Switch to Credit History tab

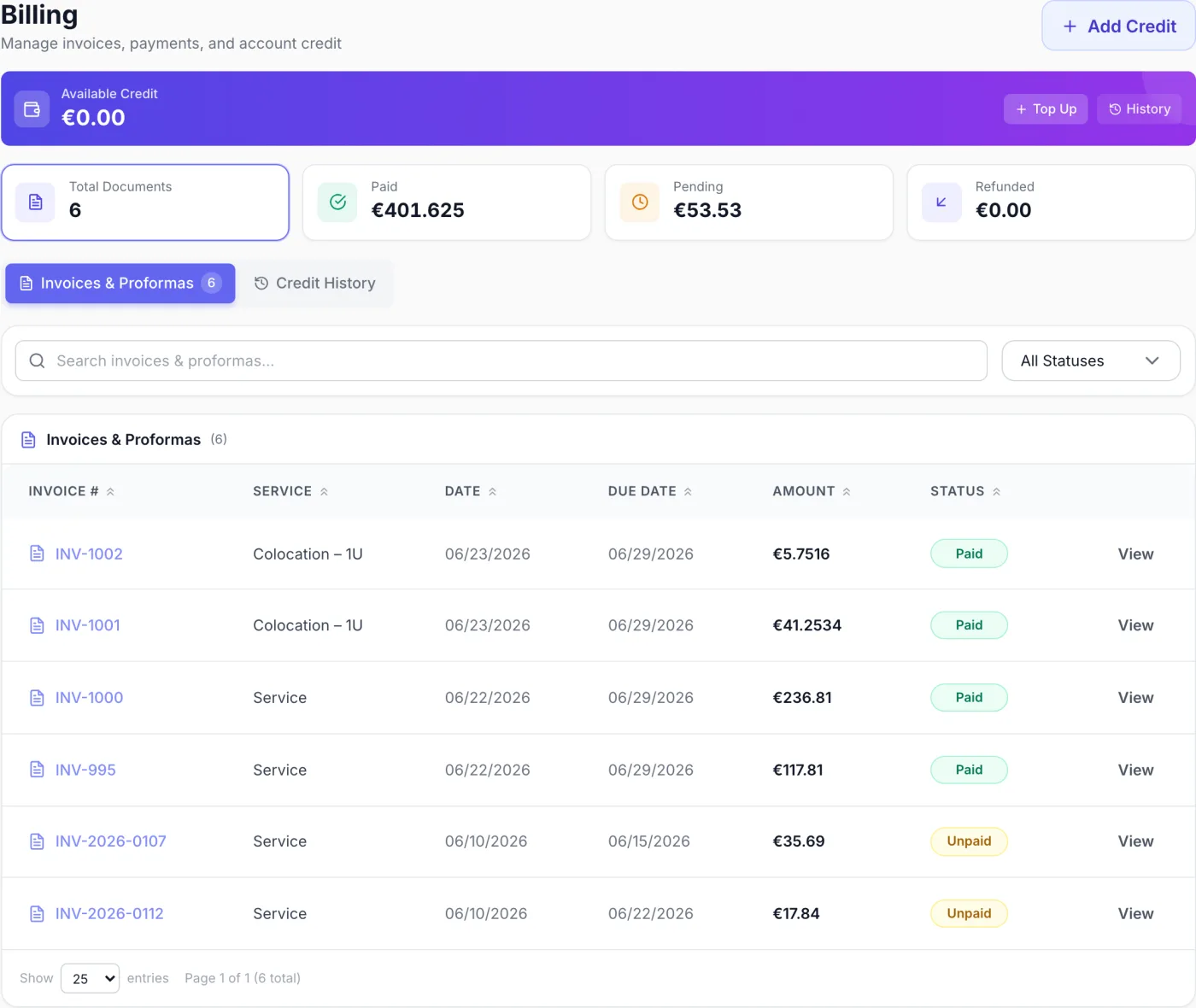tap(315, 284)
